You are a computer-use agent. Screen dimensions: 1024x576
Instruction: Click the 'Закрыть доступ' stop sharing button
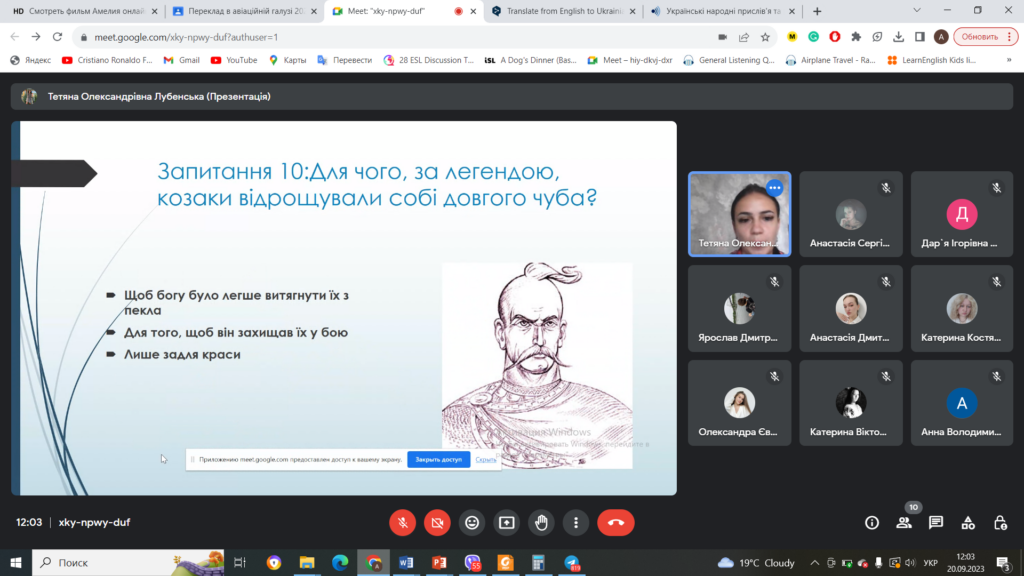pyautogui.click(x=438, y=460)
